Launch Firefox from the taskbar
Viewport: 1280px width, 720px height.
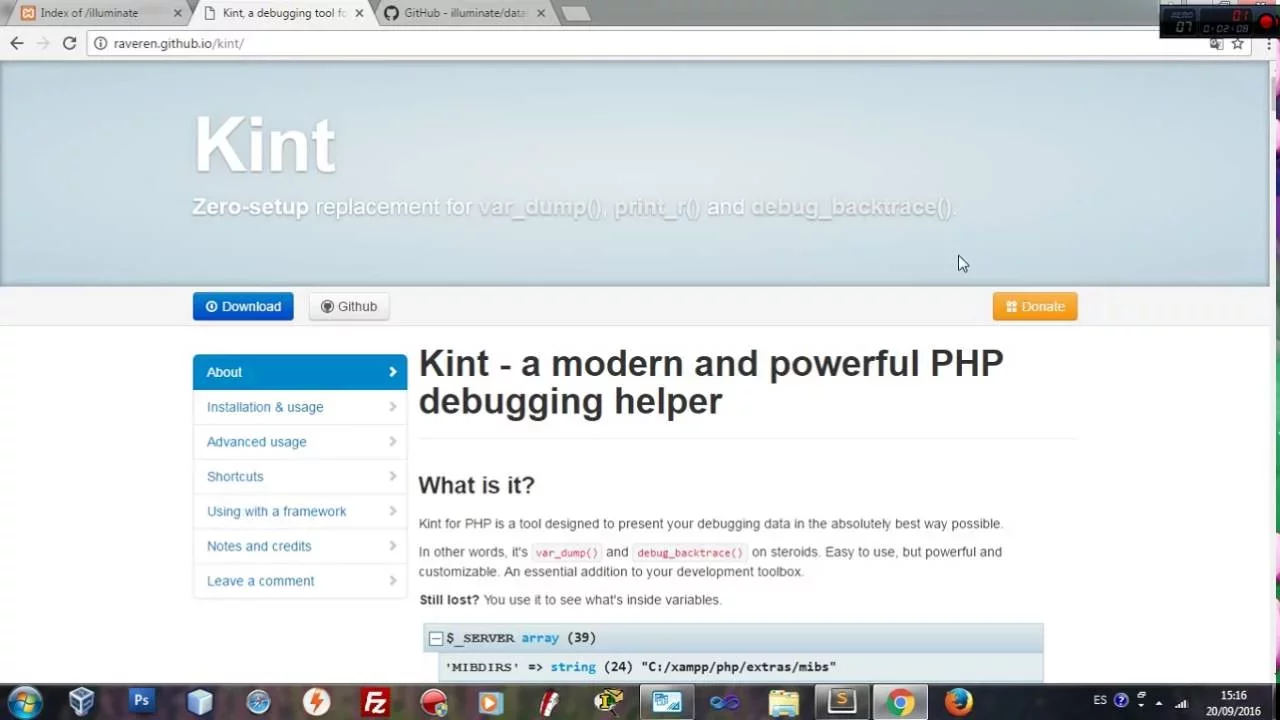pos(958,702)
